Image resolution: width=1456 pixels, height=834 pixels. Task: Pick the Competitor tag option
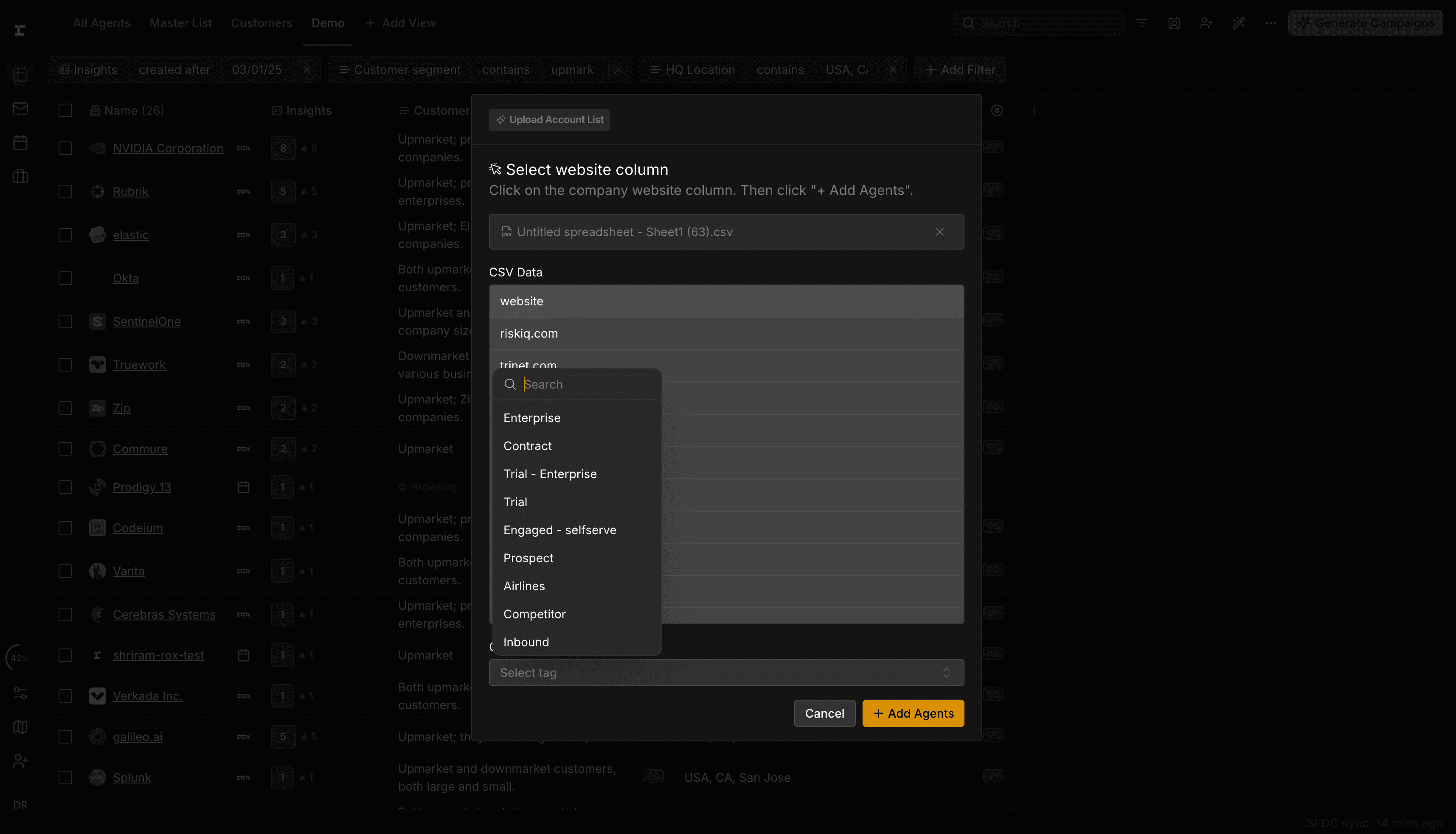534,614
